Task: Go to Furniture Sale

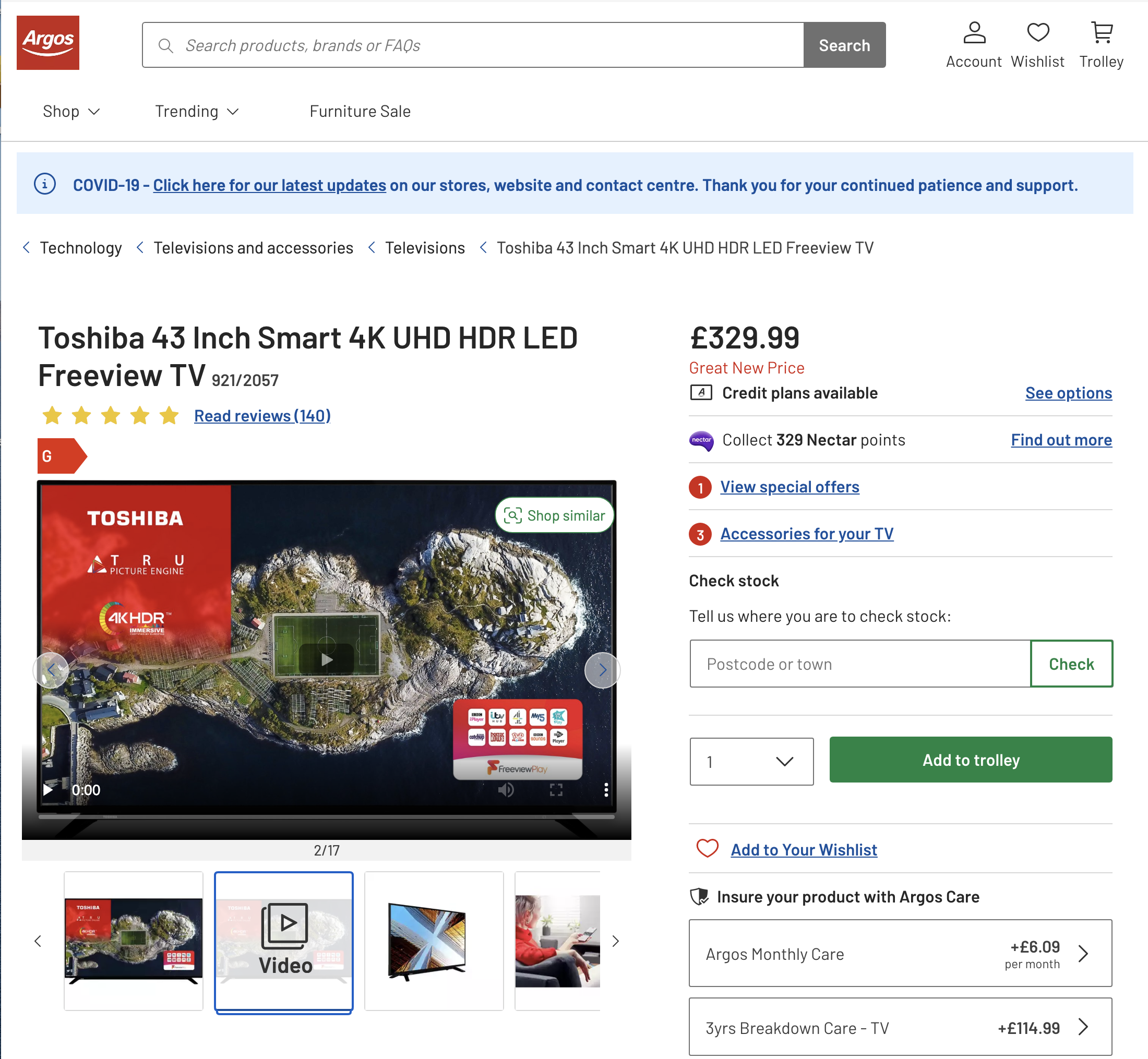Action: 360,111
